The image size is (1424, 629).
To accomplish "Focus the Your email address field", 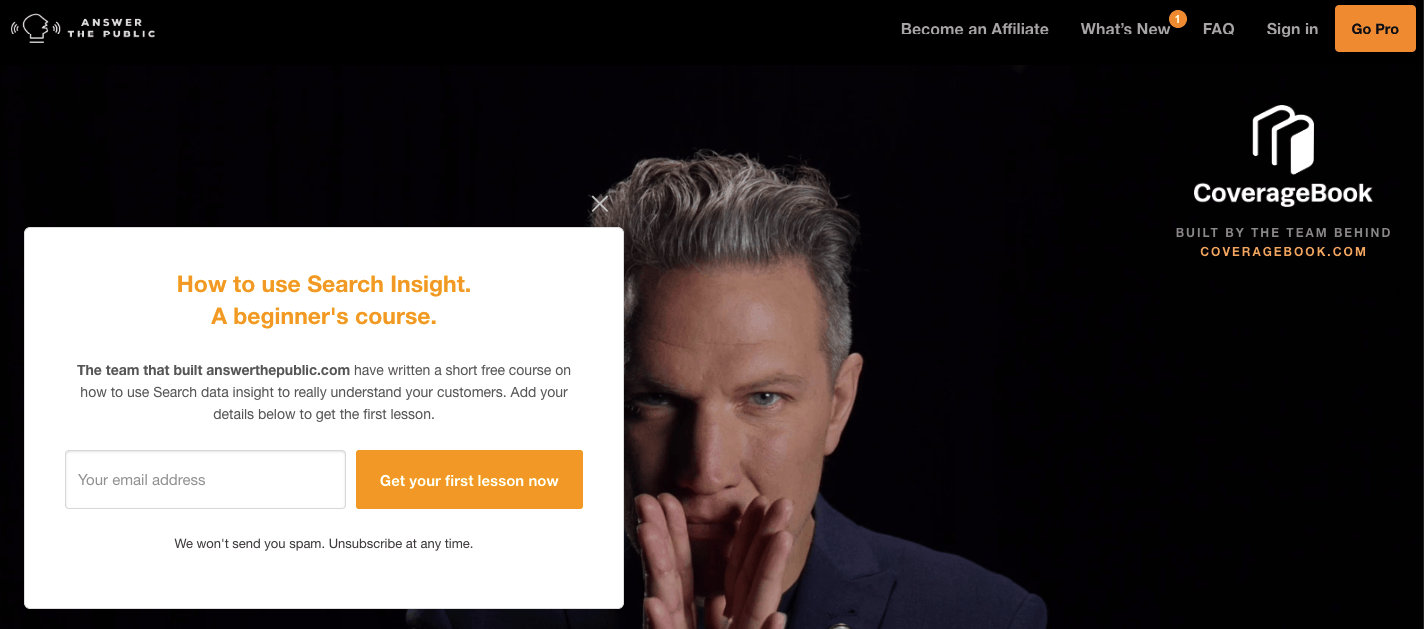I will [205, 480].
